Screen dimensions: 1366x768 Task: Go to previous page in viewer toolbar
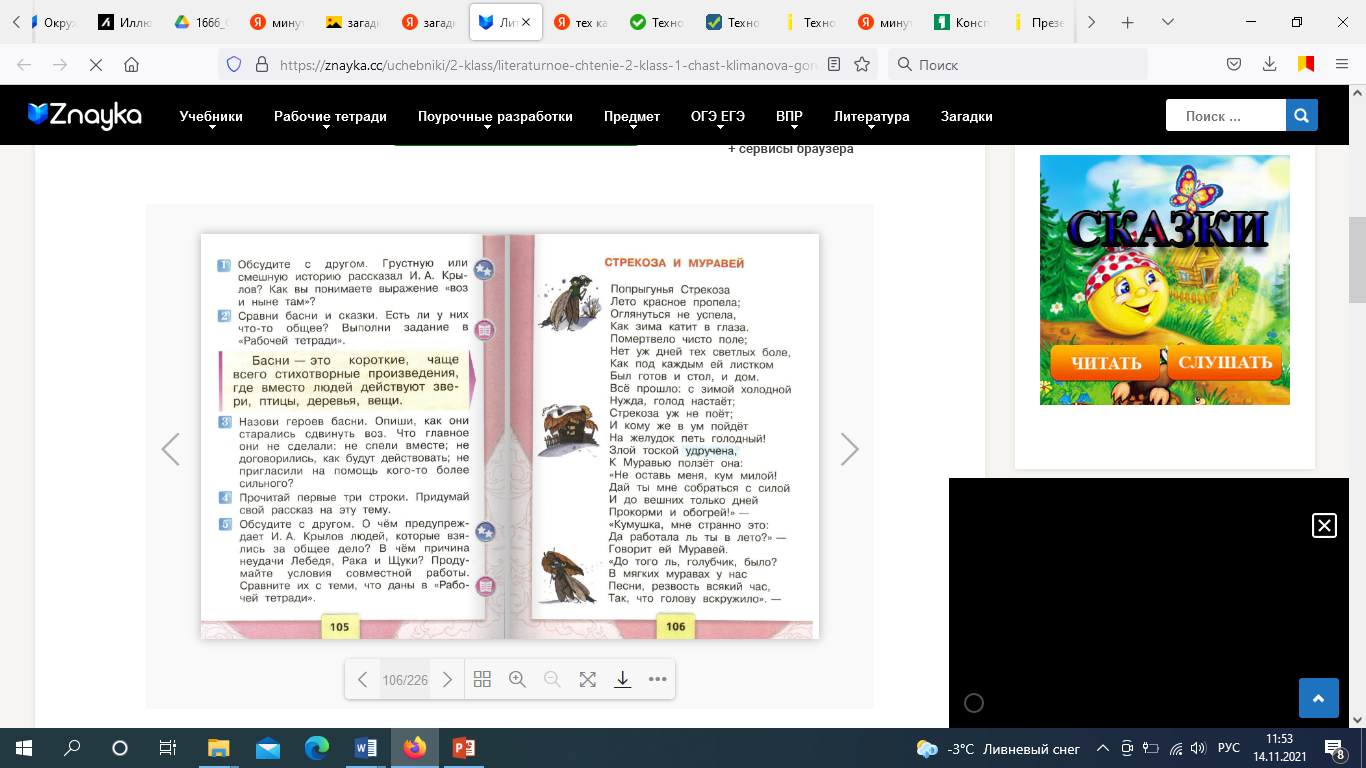(x=363, y=680)
